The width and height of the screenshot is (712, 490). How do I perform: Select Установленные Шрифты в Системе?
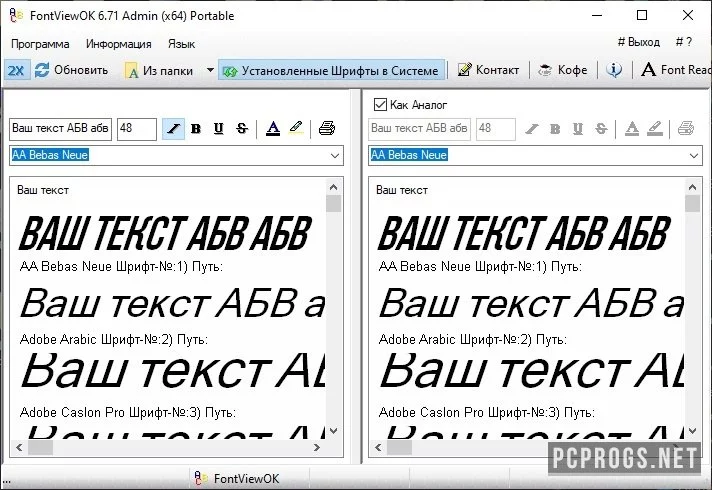click(x=331, y=71)
